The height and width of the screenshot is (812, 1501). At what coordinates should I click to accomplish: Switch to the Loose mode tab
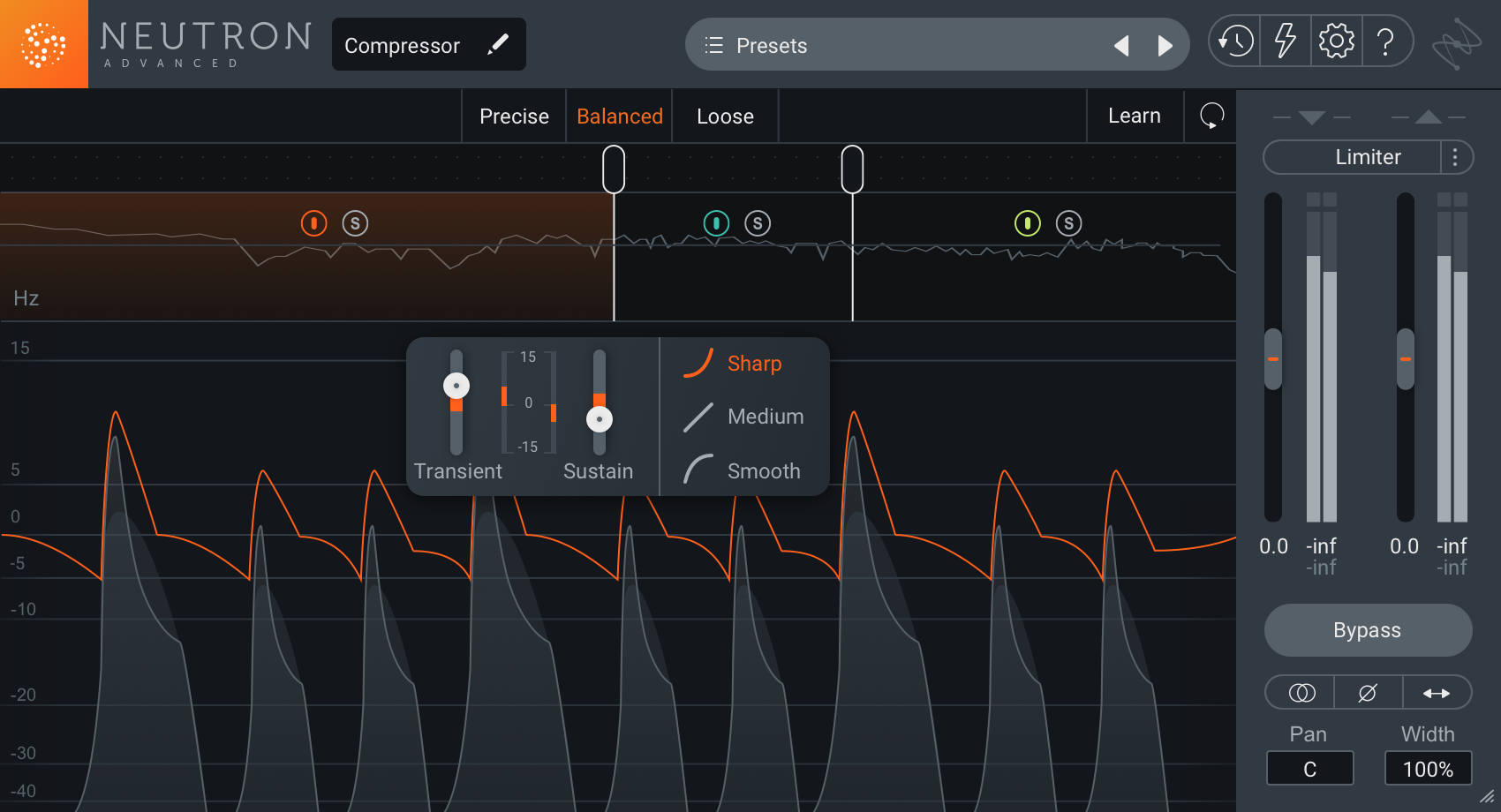click(725, 117)
